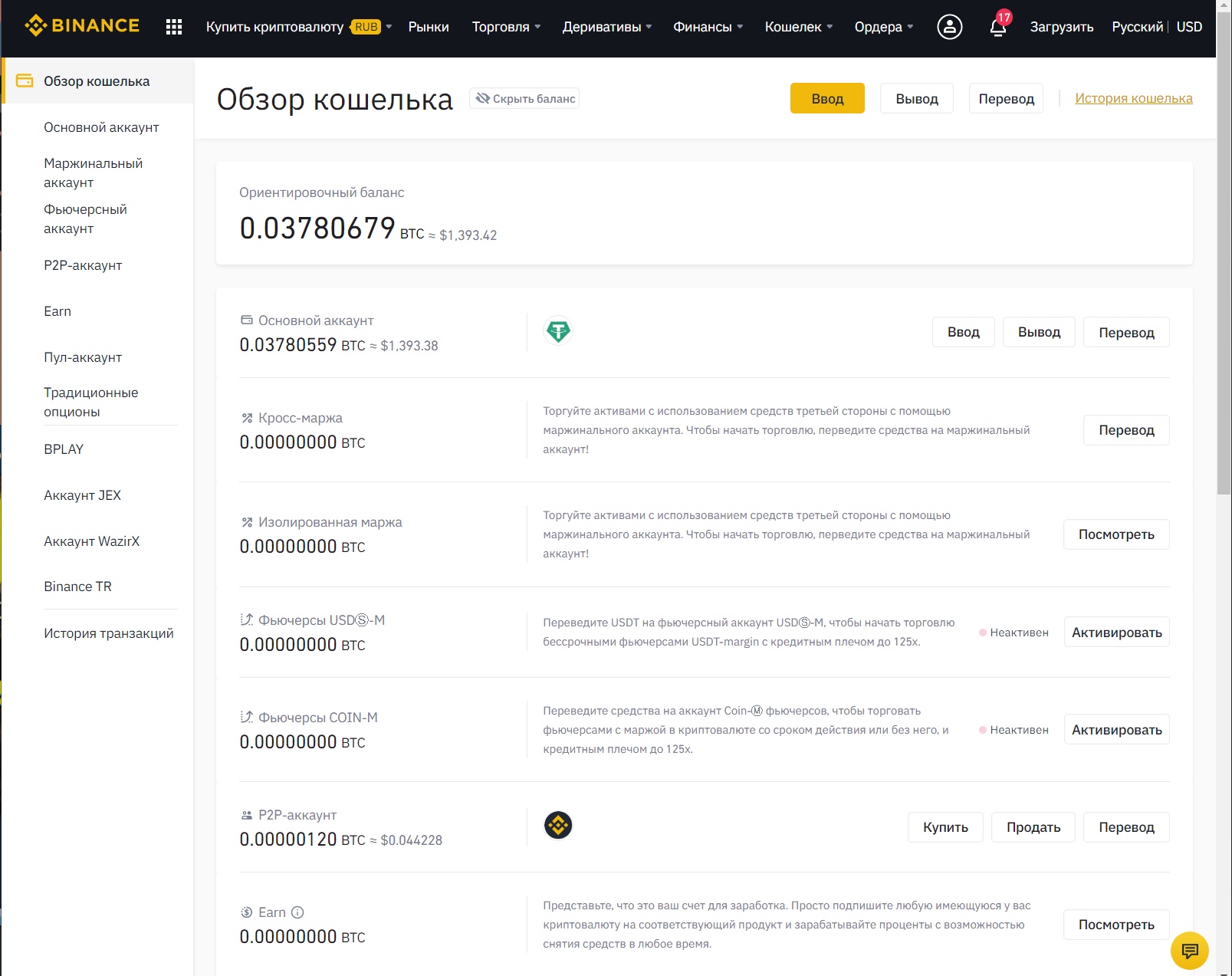Click Купить in P2P-аккаунт row
1232x976 pixels.
pos(945,827)
